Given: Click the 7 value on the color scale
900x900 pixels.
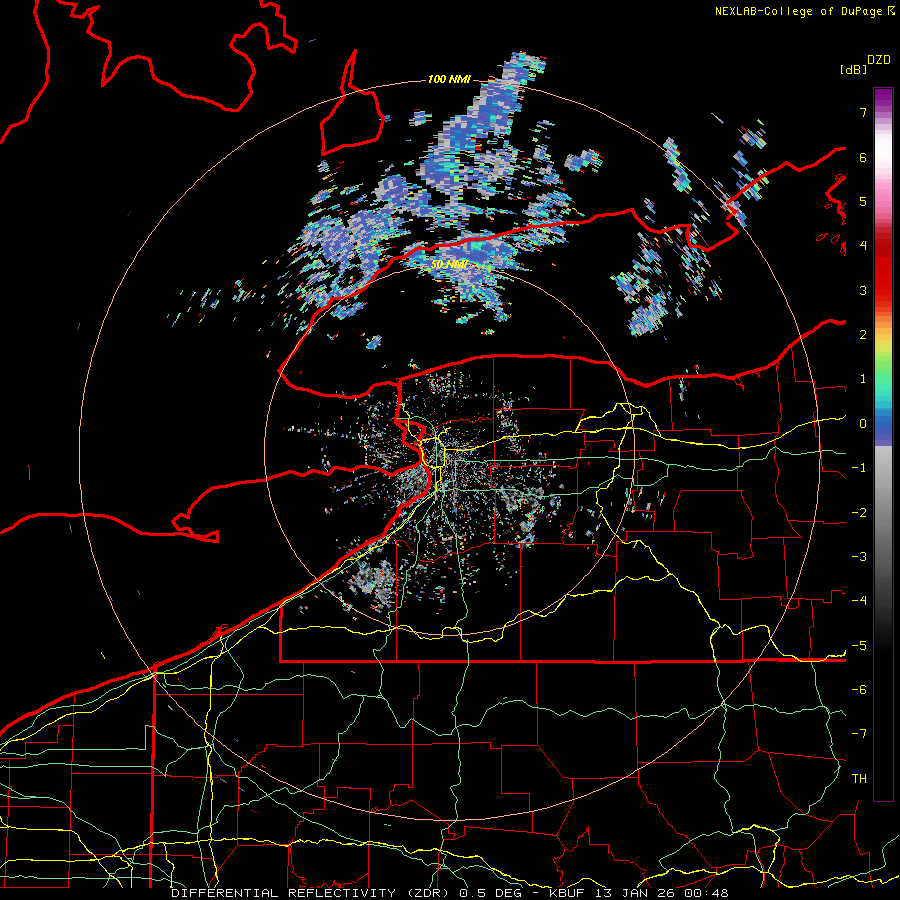Looking at the screenshot, I should coord(863,112).
